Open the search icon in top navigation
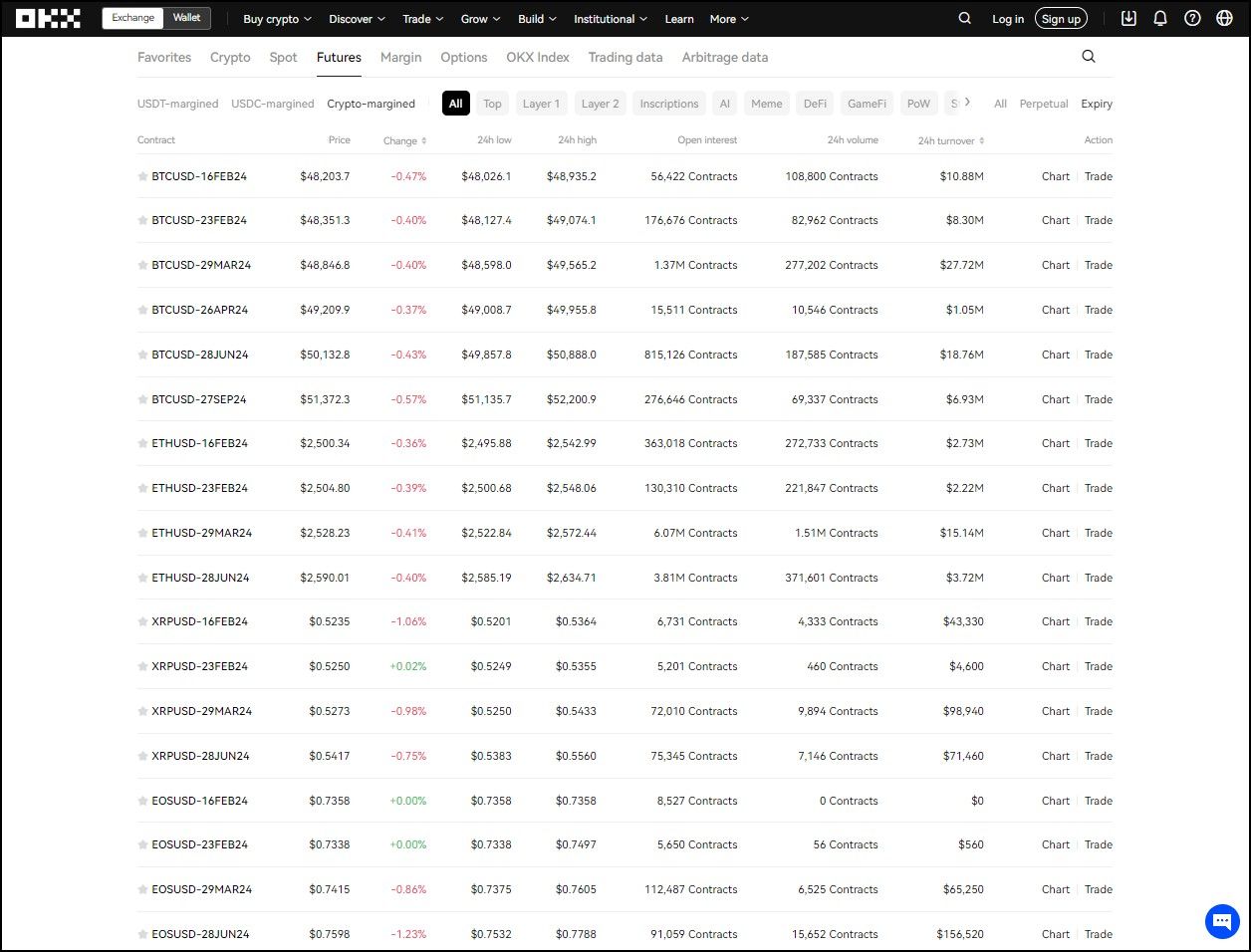 (964, 18)
